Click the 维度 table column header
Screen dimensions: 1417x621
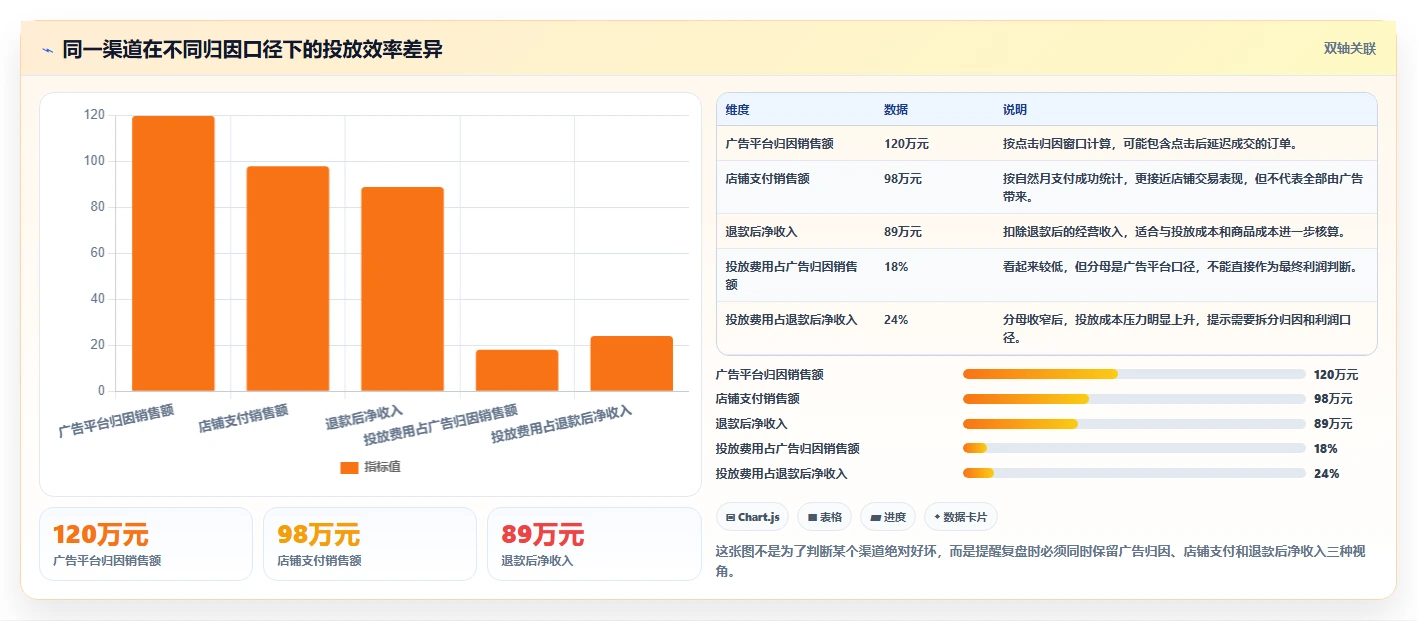[738, 110]
